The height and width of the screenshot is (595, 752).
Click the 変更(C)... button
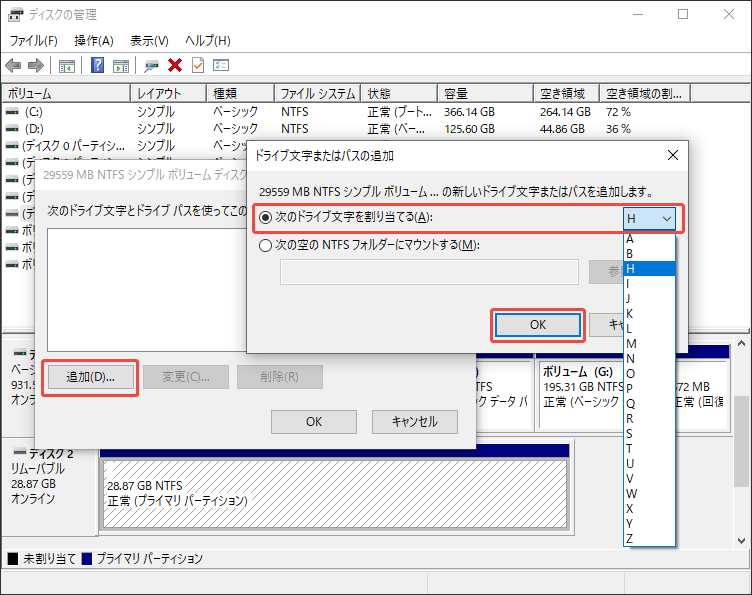(x=186, y=377)
